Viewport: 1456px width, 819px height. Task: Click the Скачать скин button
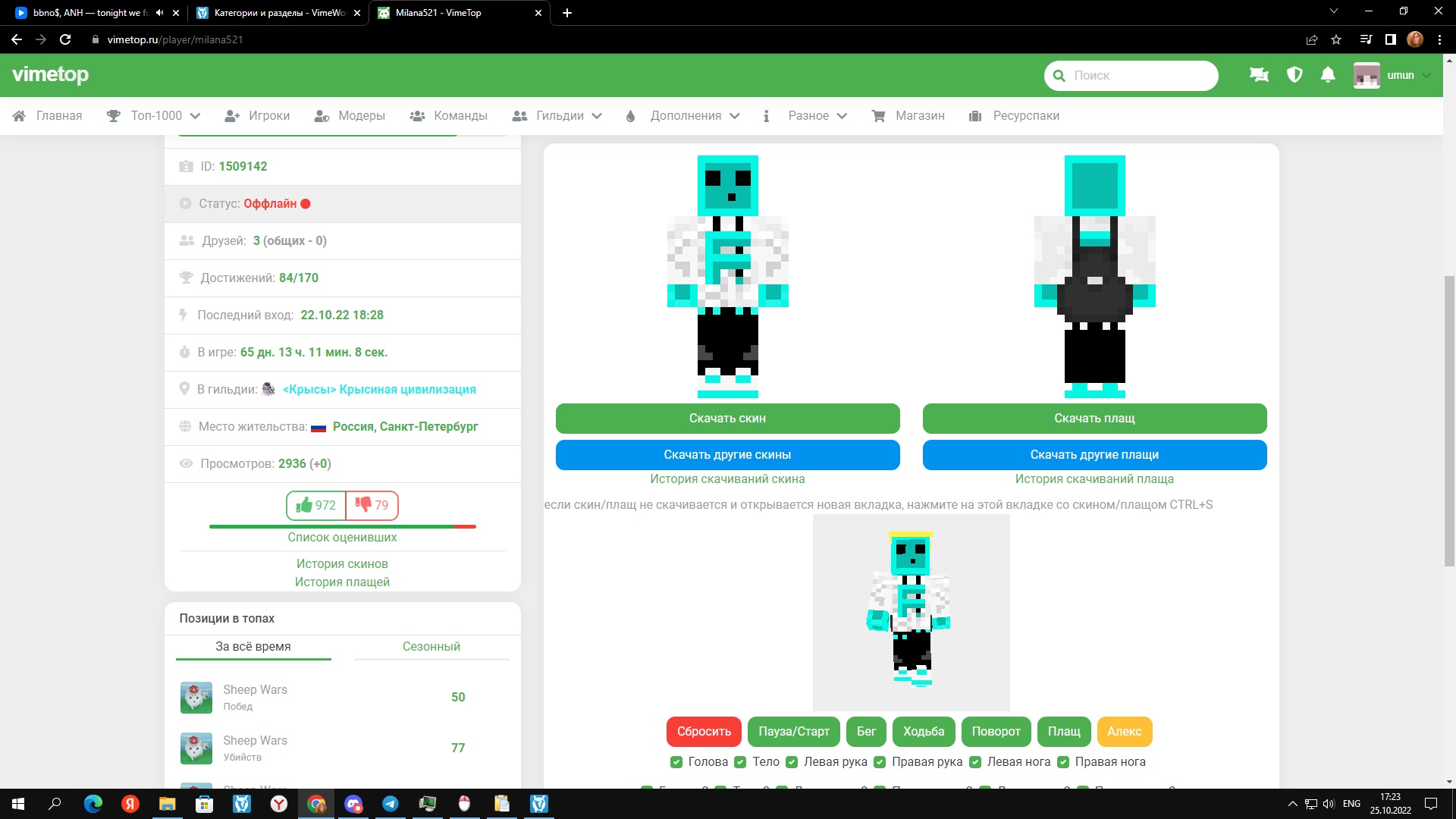pyautogui.click(x=727, y=419)
